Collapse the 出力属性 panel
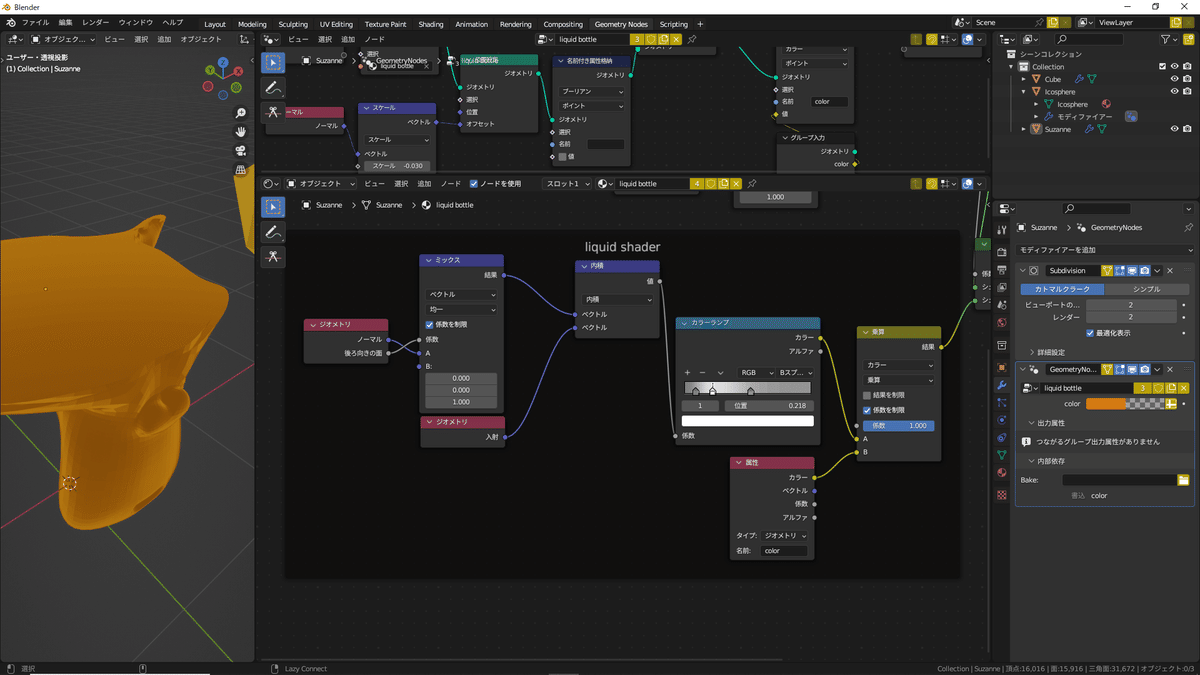The image size is (1200, 675). pos(1049,423)
